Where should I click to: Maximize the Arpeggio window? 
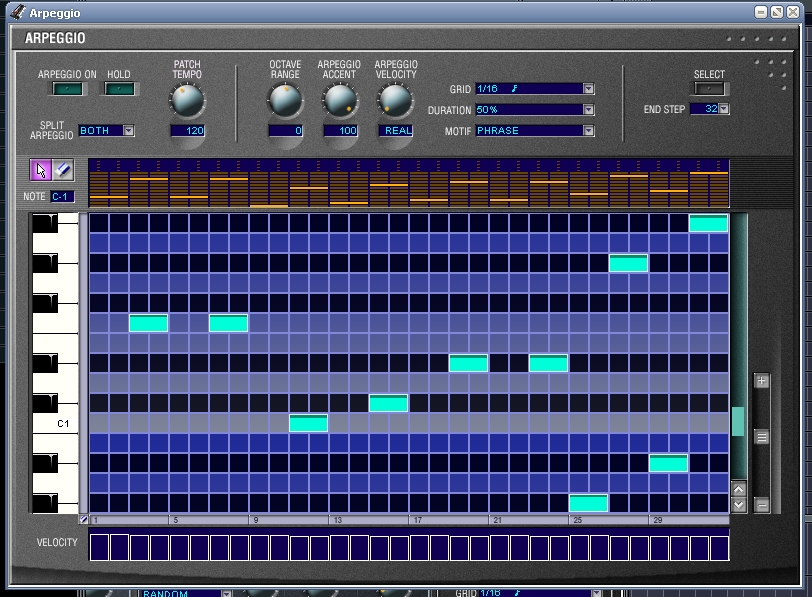(777, 12)
